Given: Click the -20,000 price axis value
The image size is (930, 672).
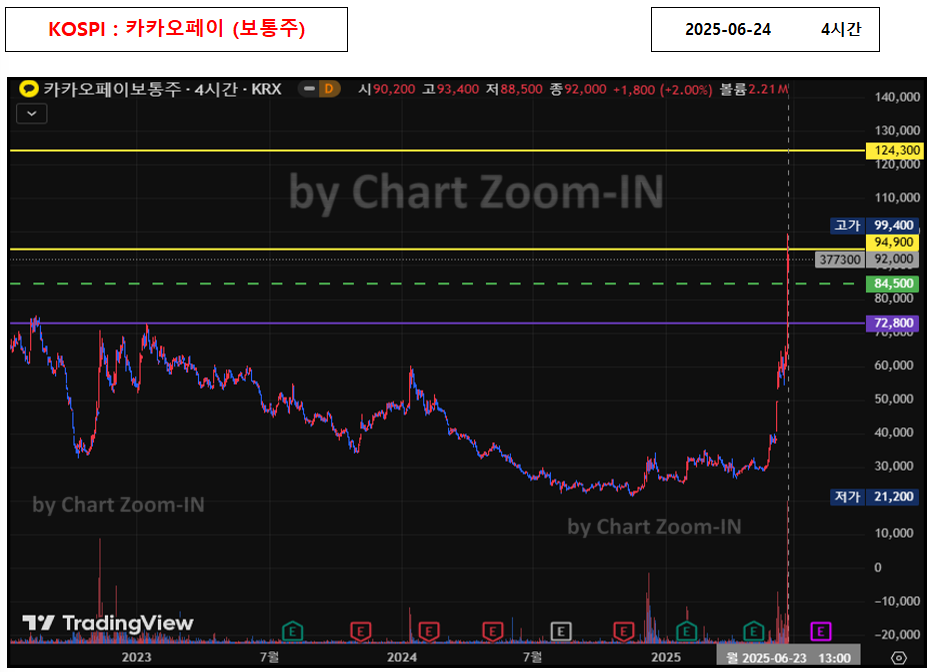Looking at the screenshot, I should click(x=897, y=634).
